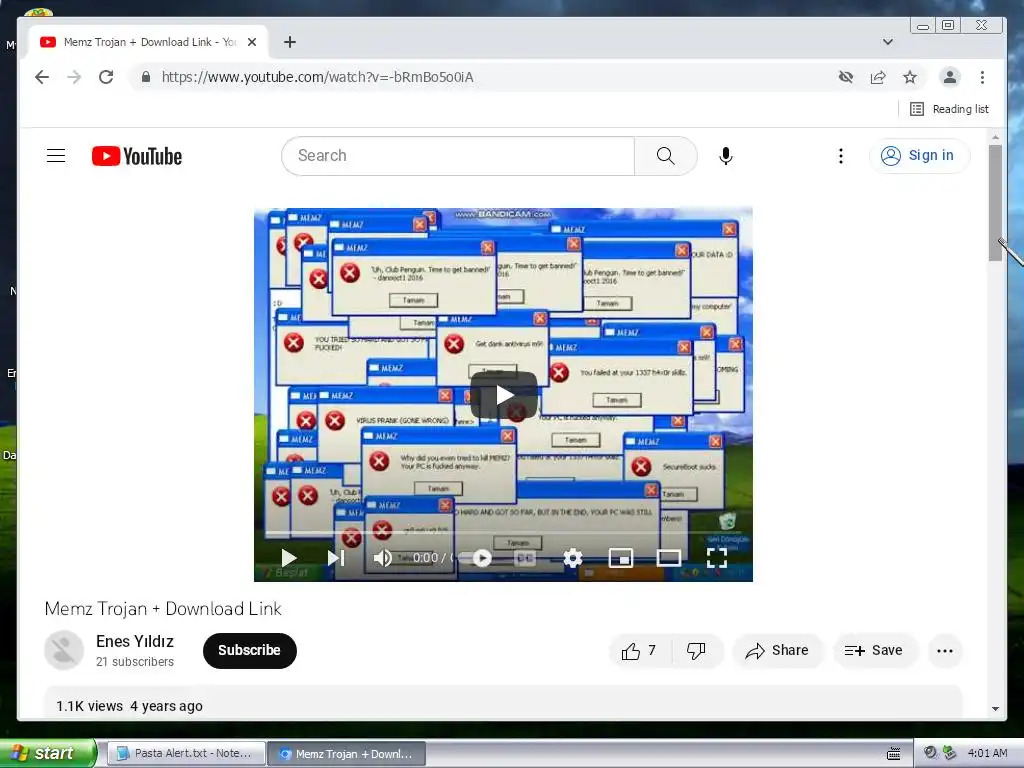Click the address bar URL
1024x768 pixels.
coord(317,77)
